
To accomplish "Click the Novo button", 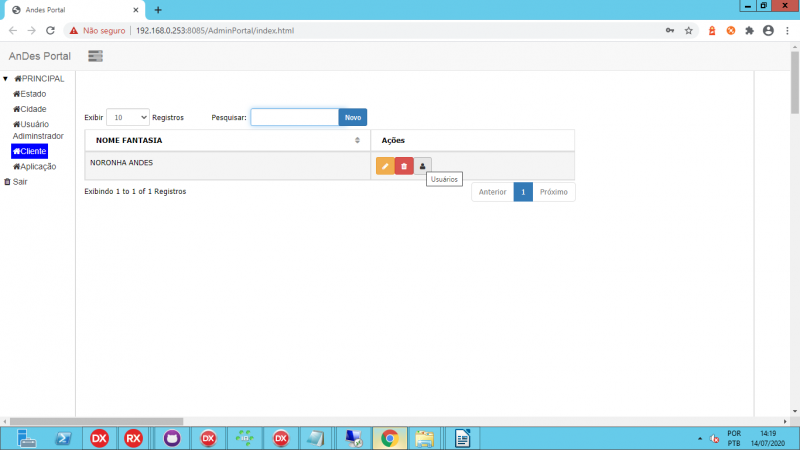I will (353, 117).
